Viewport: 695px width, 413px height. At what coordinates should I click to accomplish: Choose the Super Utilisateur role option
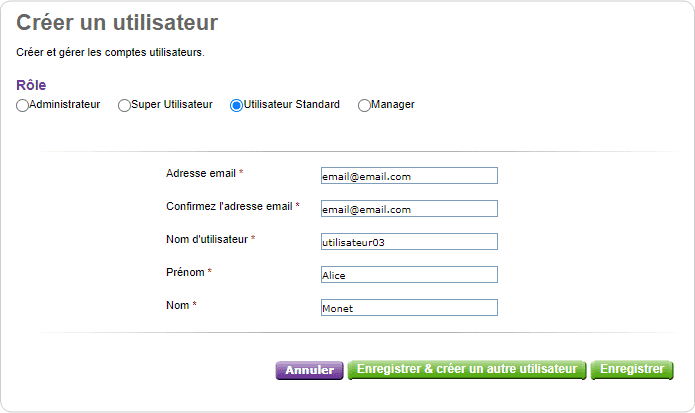(124, 105)
